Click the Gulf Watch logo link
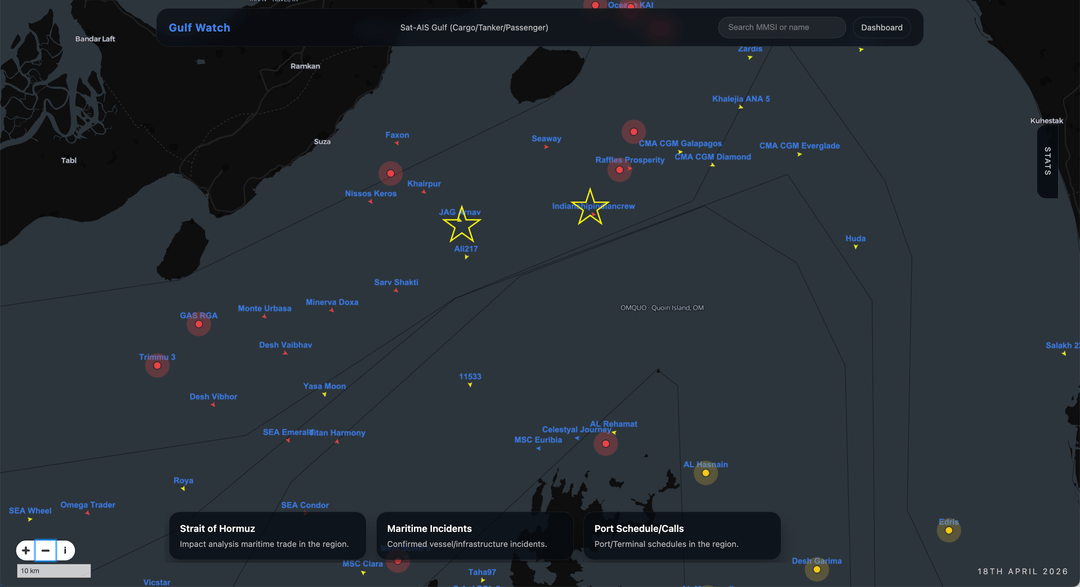This screenshot has width=1080, height=587. [199, 28]
